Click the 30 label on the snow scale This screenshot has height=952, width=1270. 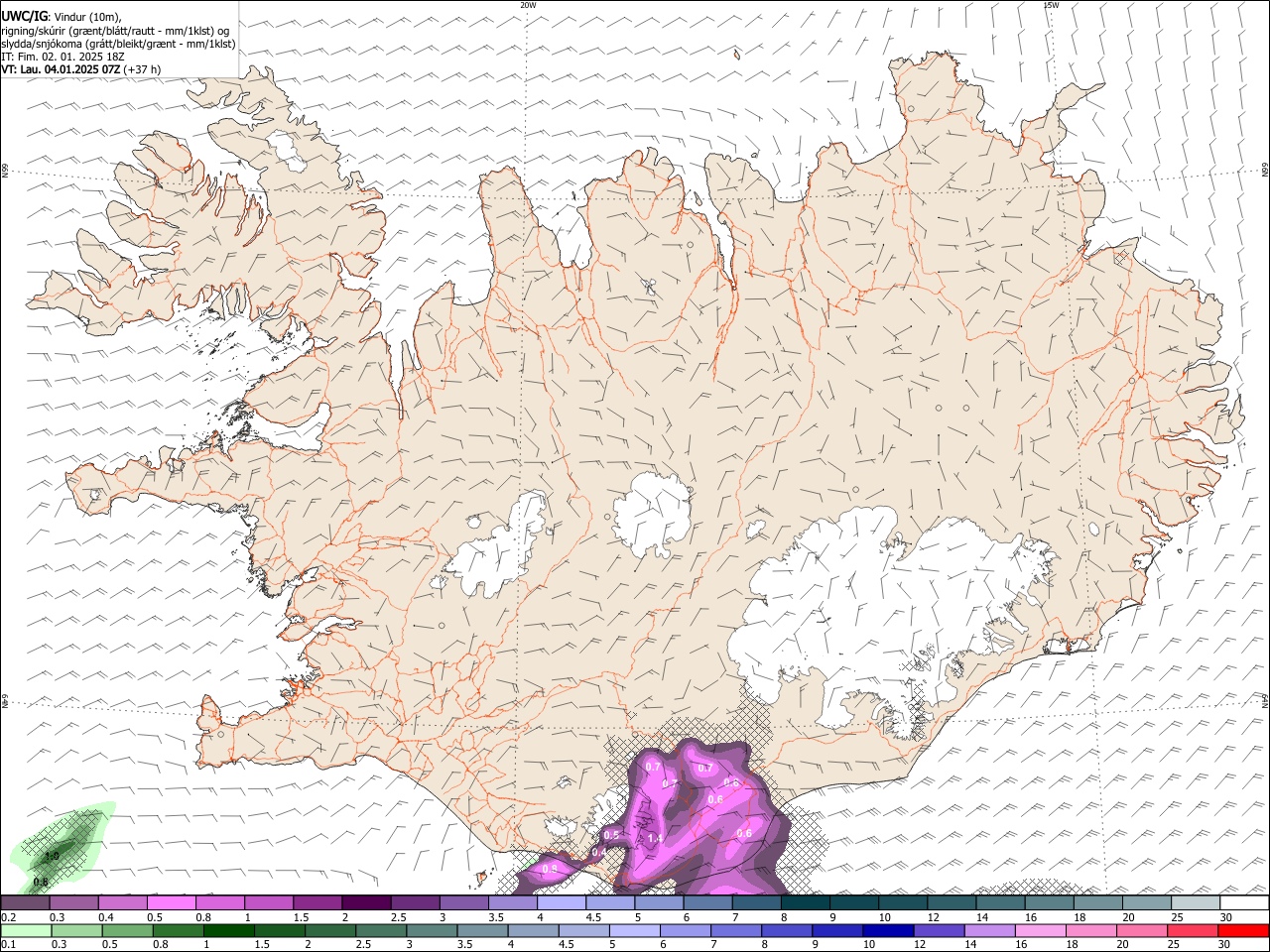click(1226, 917)
